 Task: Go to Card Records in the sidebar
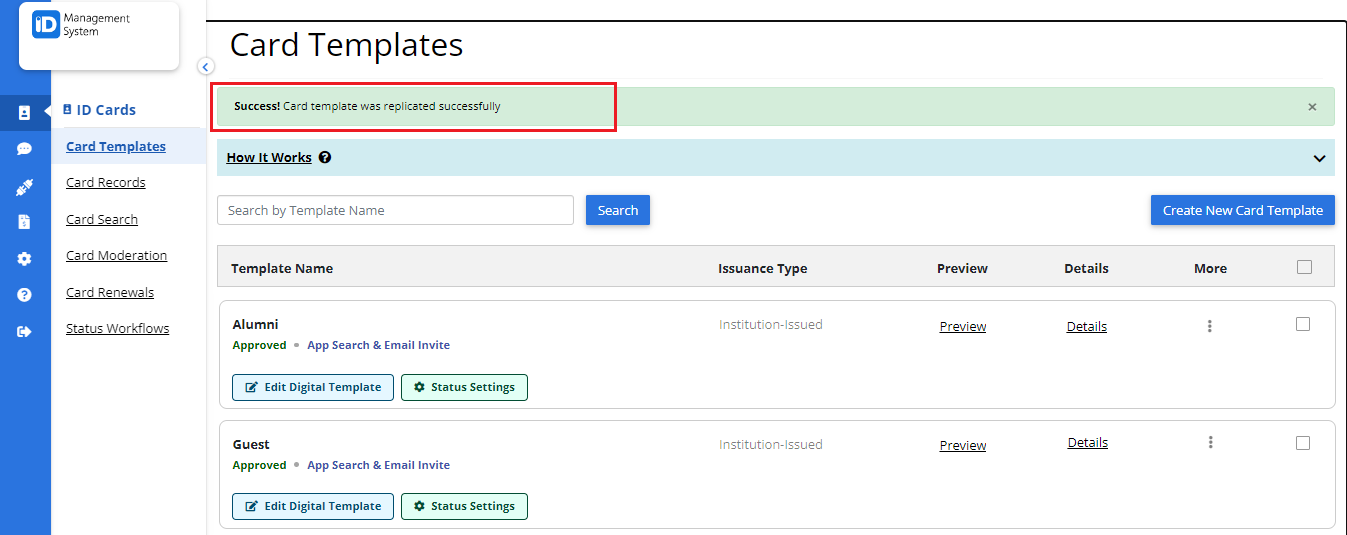click(106, 183)
